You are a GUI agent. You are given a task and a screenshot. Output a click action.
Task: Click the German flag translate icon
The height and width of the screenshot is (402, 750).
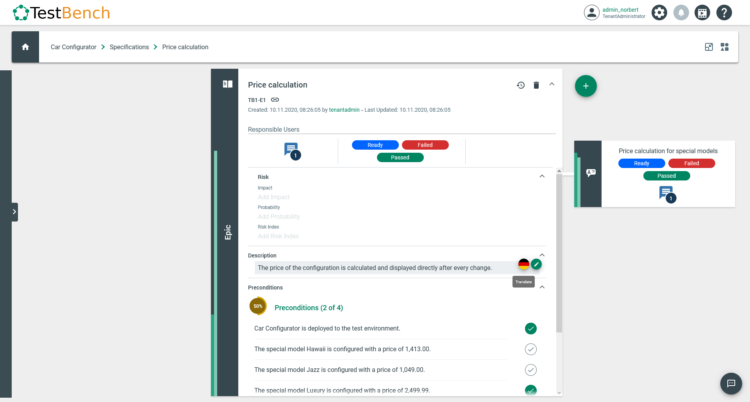pyautogui.click(x=523, y=264)
